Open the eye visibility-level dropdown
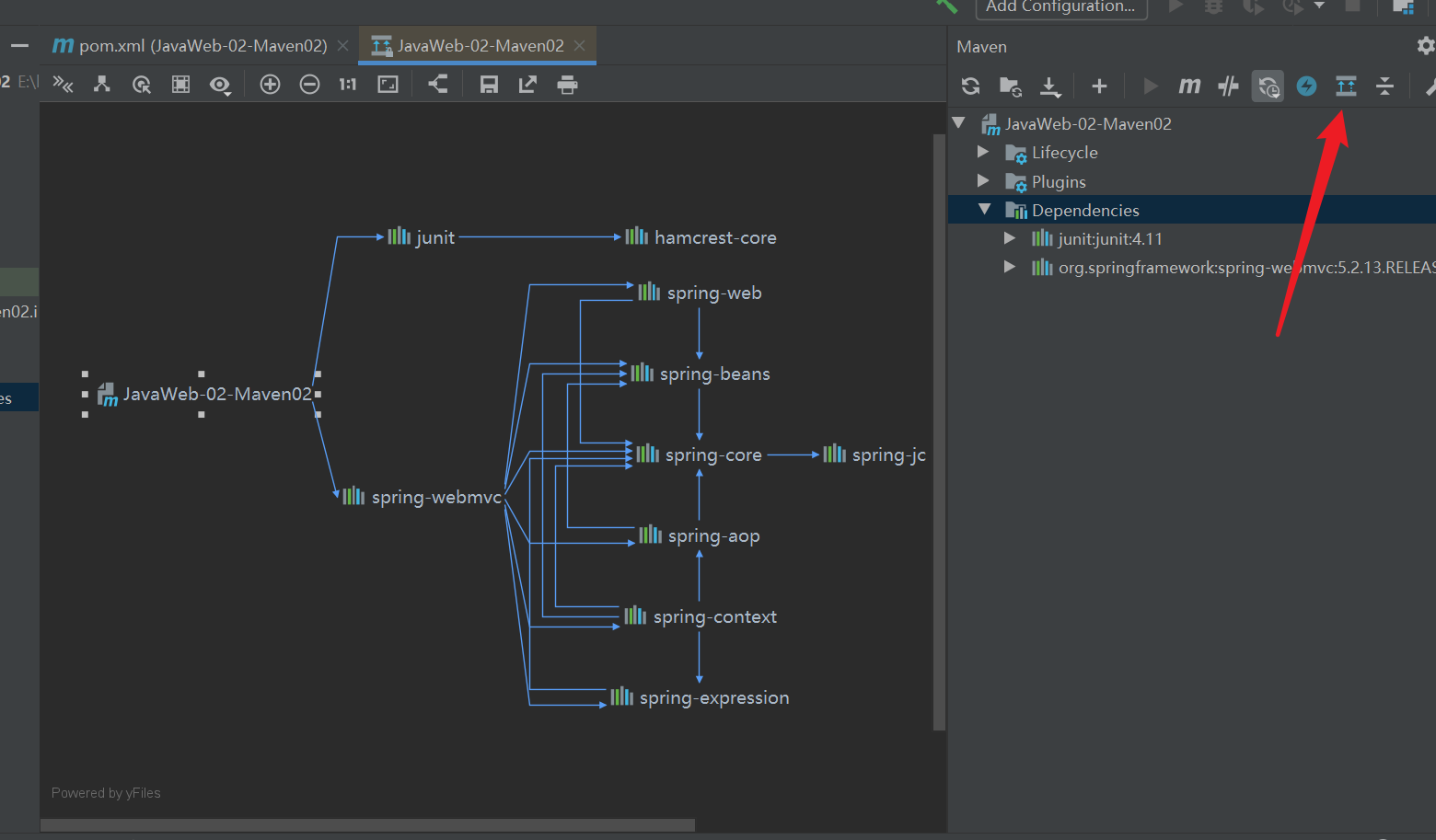This screenshot has width=1436, height=840. [x=220, y=86]
